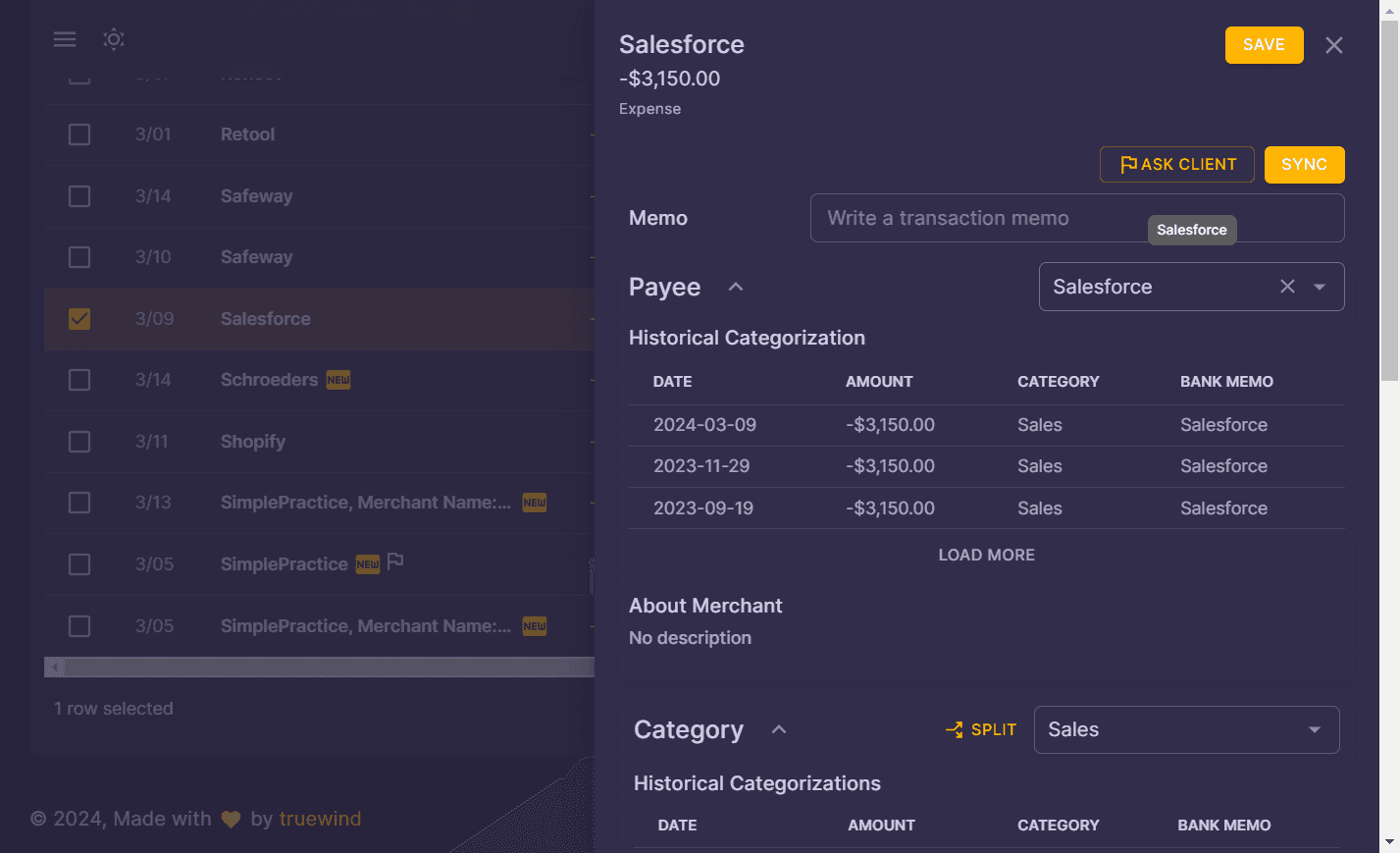Uncheck the selected Salesforce transaction row
The image size is (1400, 853).
click(79, 318)
